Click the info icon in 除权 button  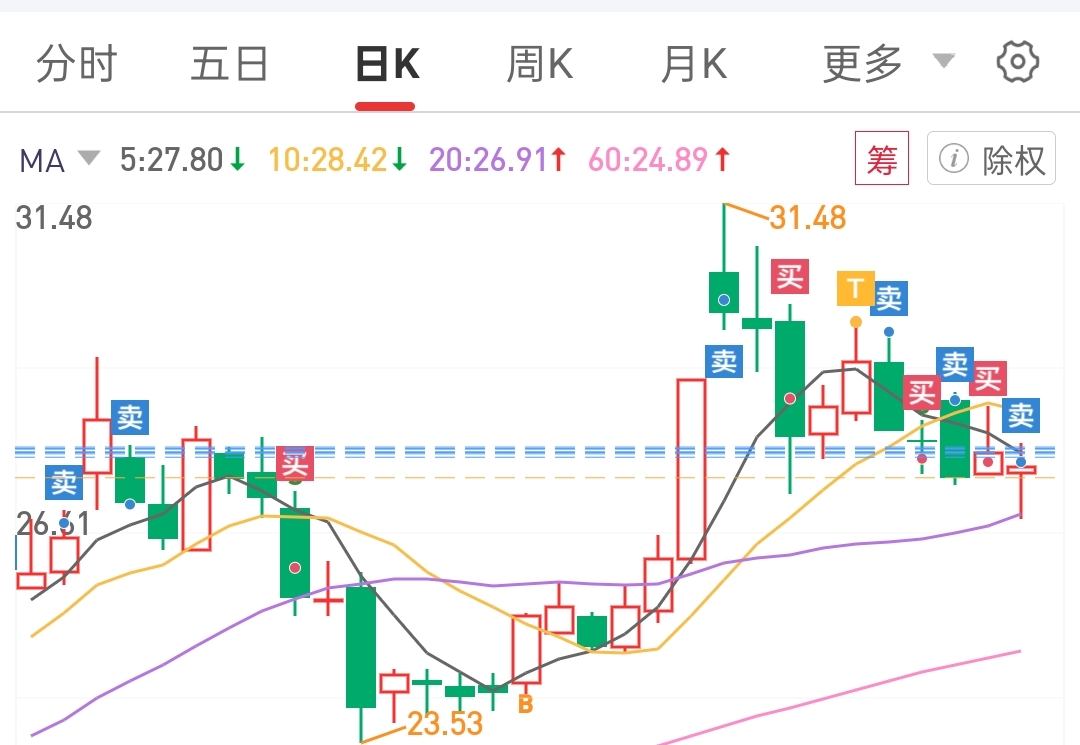tap(954, 160)
